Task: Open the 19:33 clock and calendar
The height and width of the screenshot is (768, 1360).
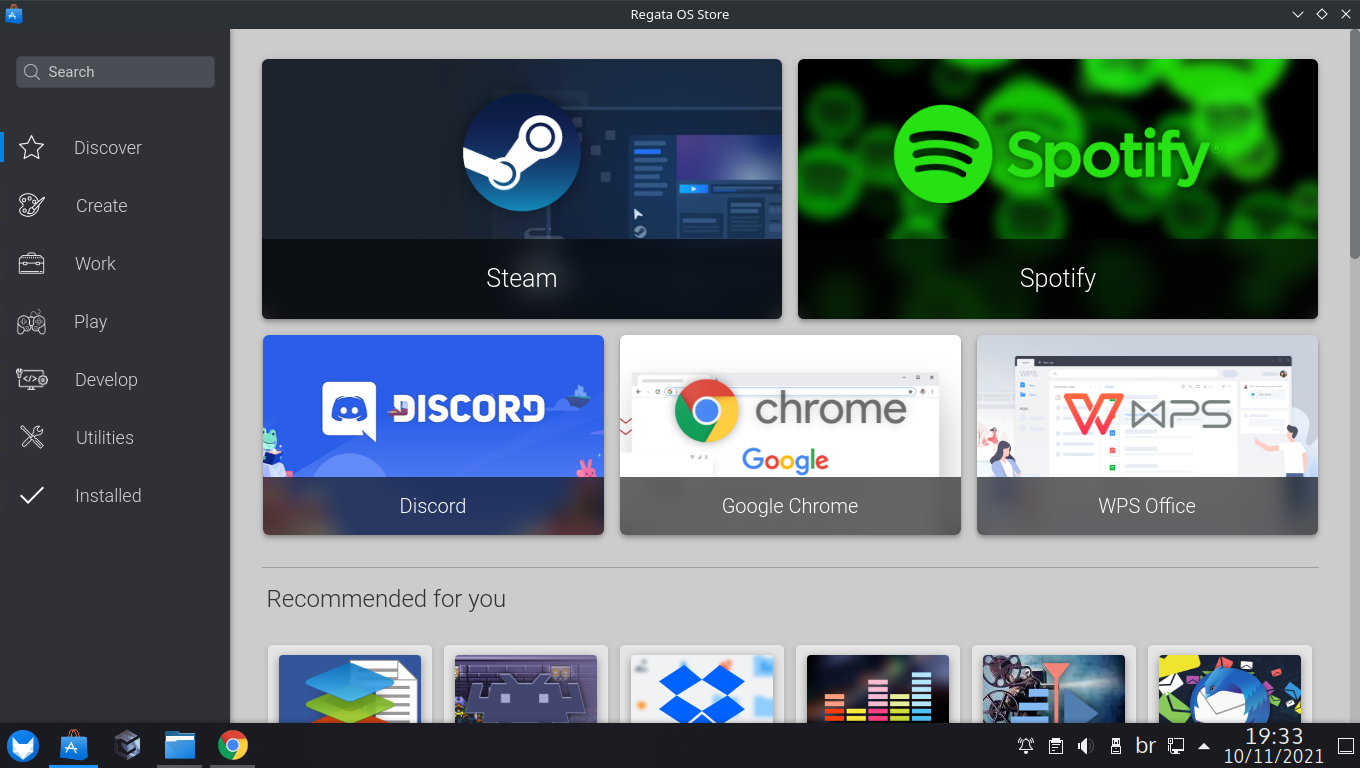Action: (1274, 746)
